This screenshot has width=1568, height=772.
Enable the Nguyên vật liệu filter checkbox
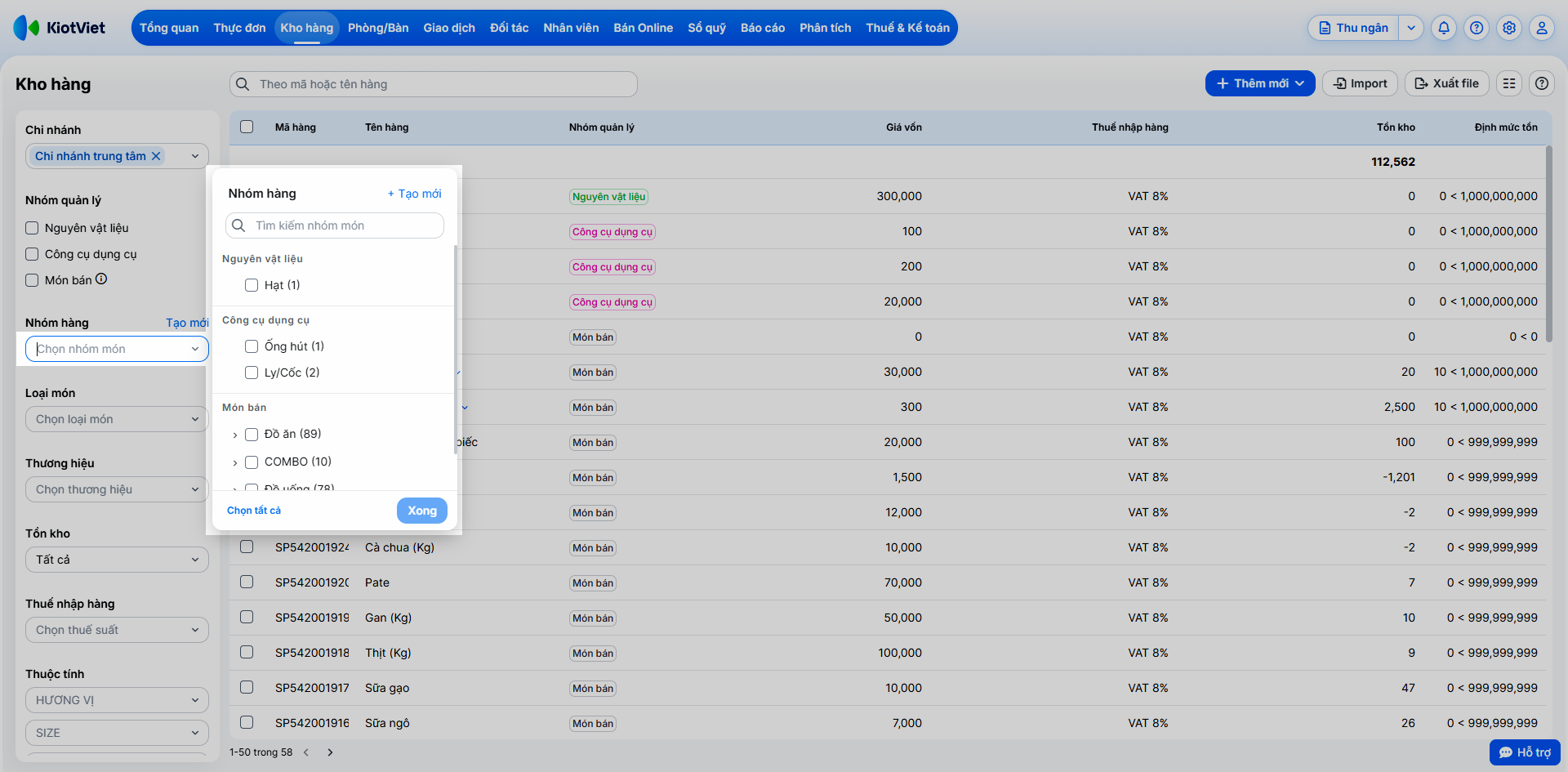[x=32, y=228]
